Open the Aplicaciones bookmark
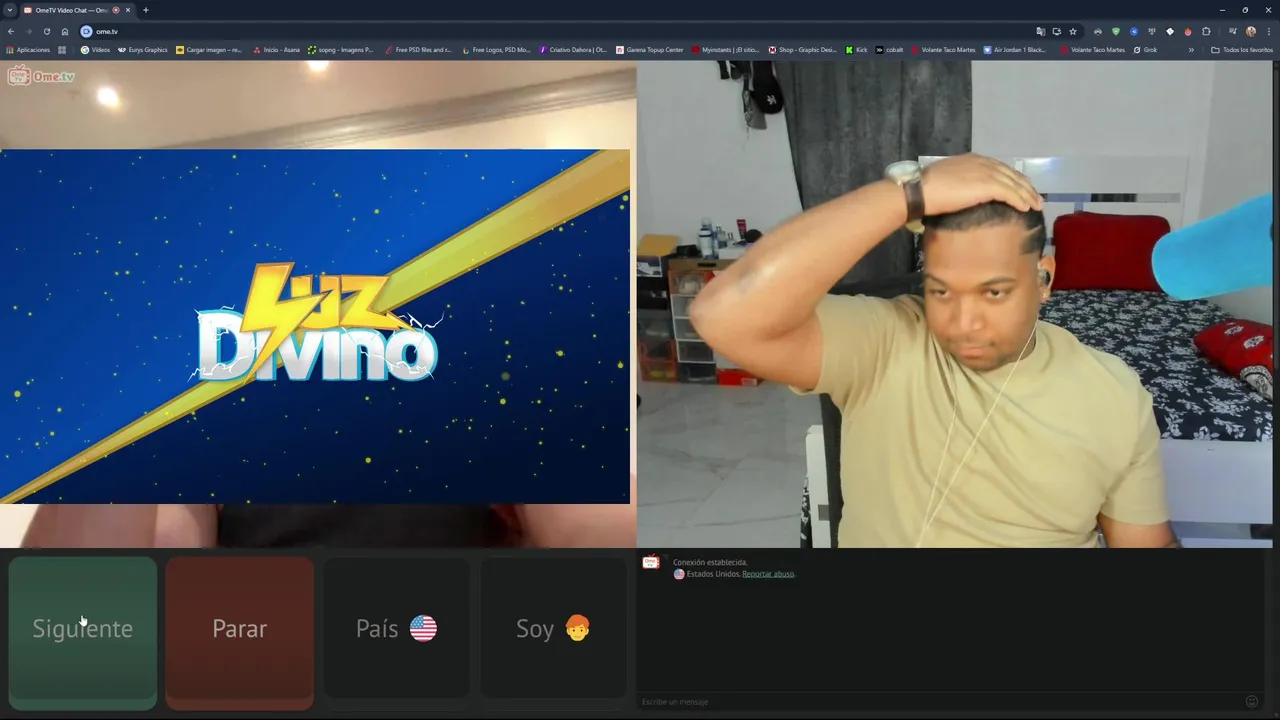1280x720 pixels. tap(28, 50)
